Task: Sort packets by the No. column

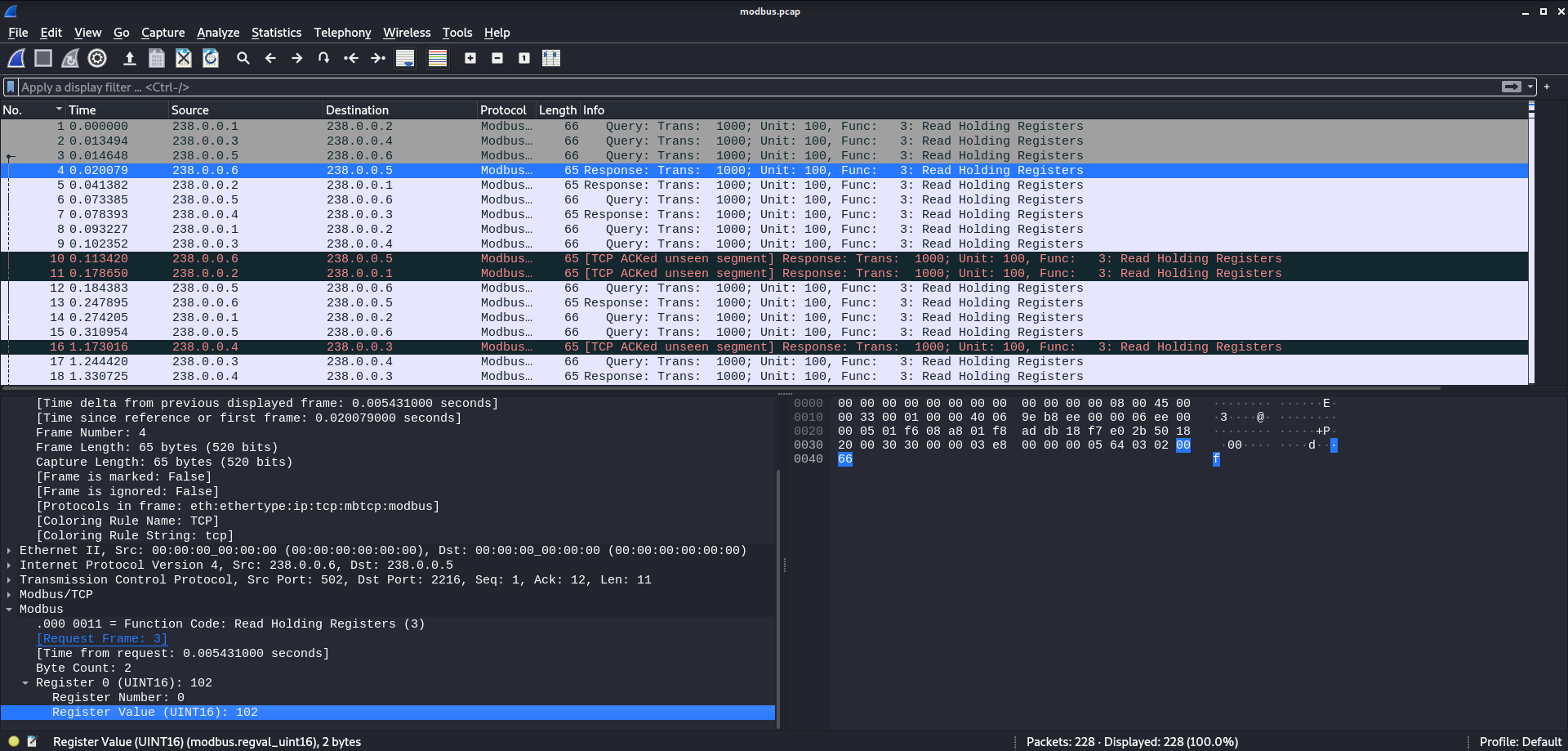Action: [x=33, y=110]
